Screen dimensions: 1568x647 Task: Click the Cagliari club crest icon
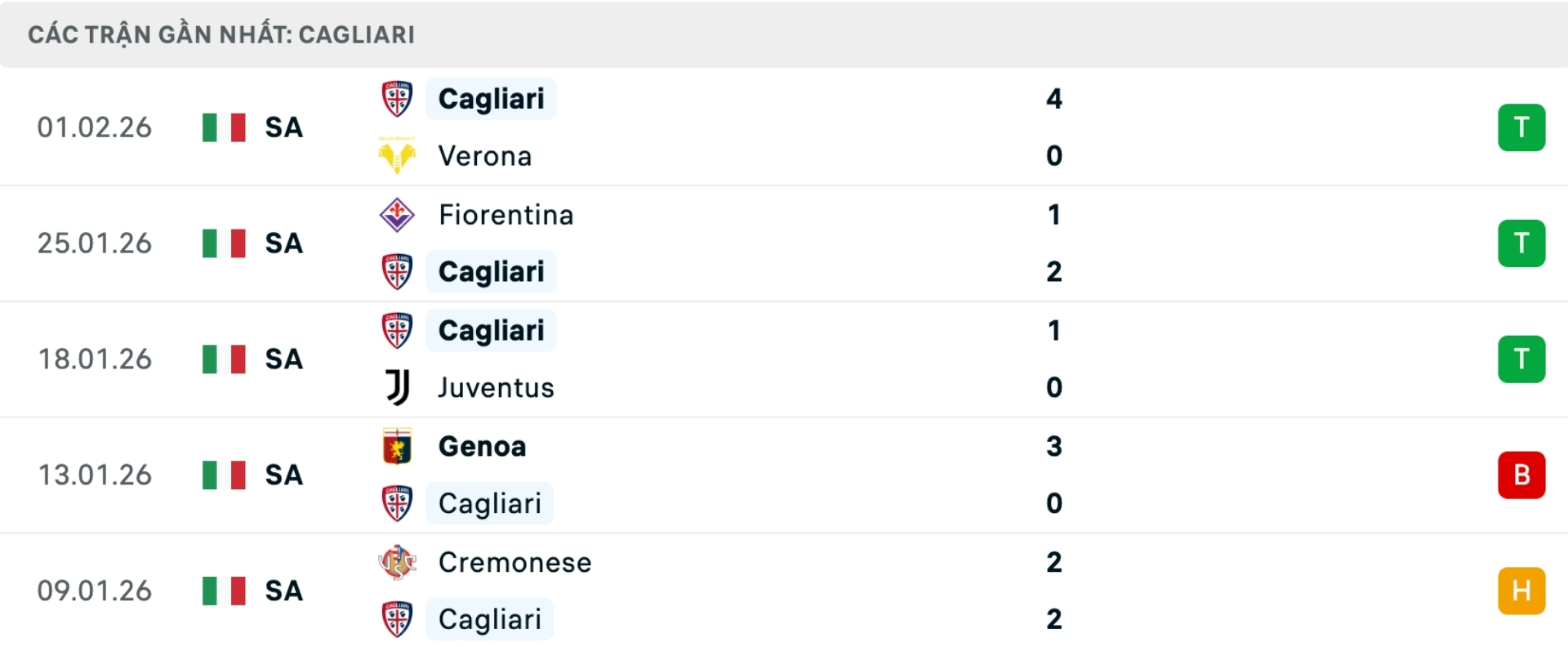coord(397,99)
